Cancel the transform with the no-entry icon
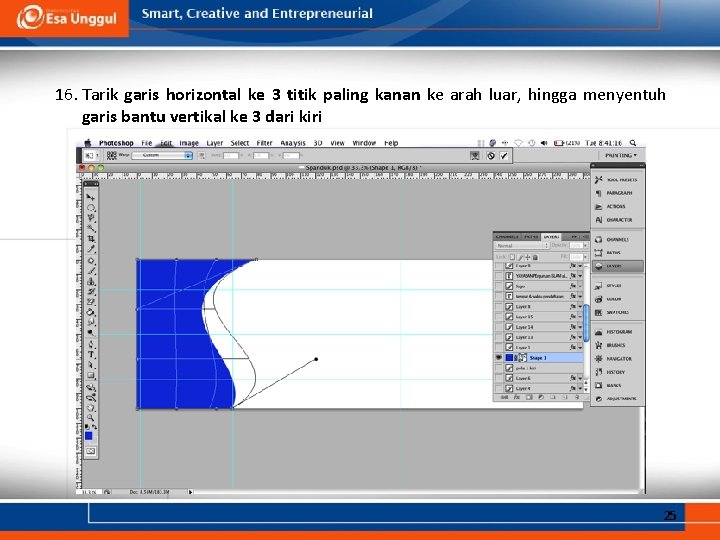This screenshot has width=720, height=540. pyautogui.click(x=490, y=156)
